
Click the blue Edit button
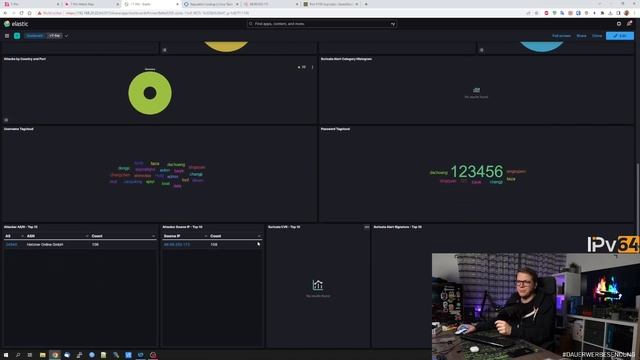[620, 36]
